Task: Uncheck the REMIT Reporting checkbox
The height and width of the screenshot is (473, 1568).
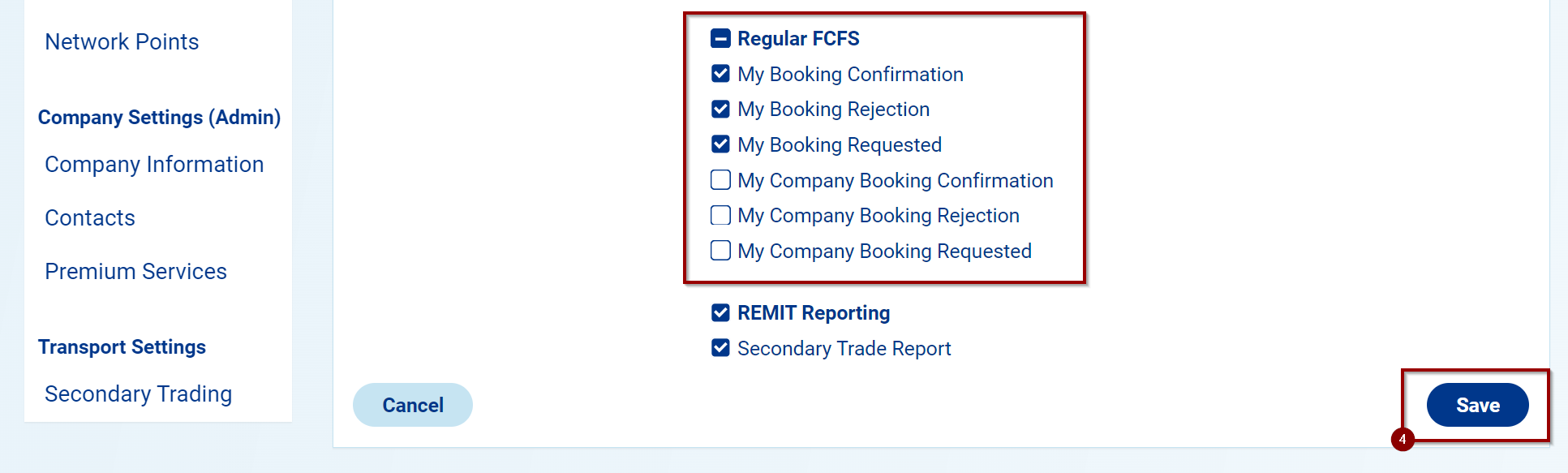Action: click(x=720, y=313)
